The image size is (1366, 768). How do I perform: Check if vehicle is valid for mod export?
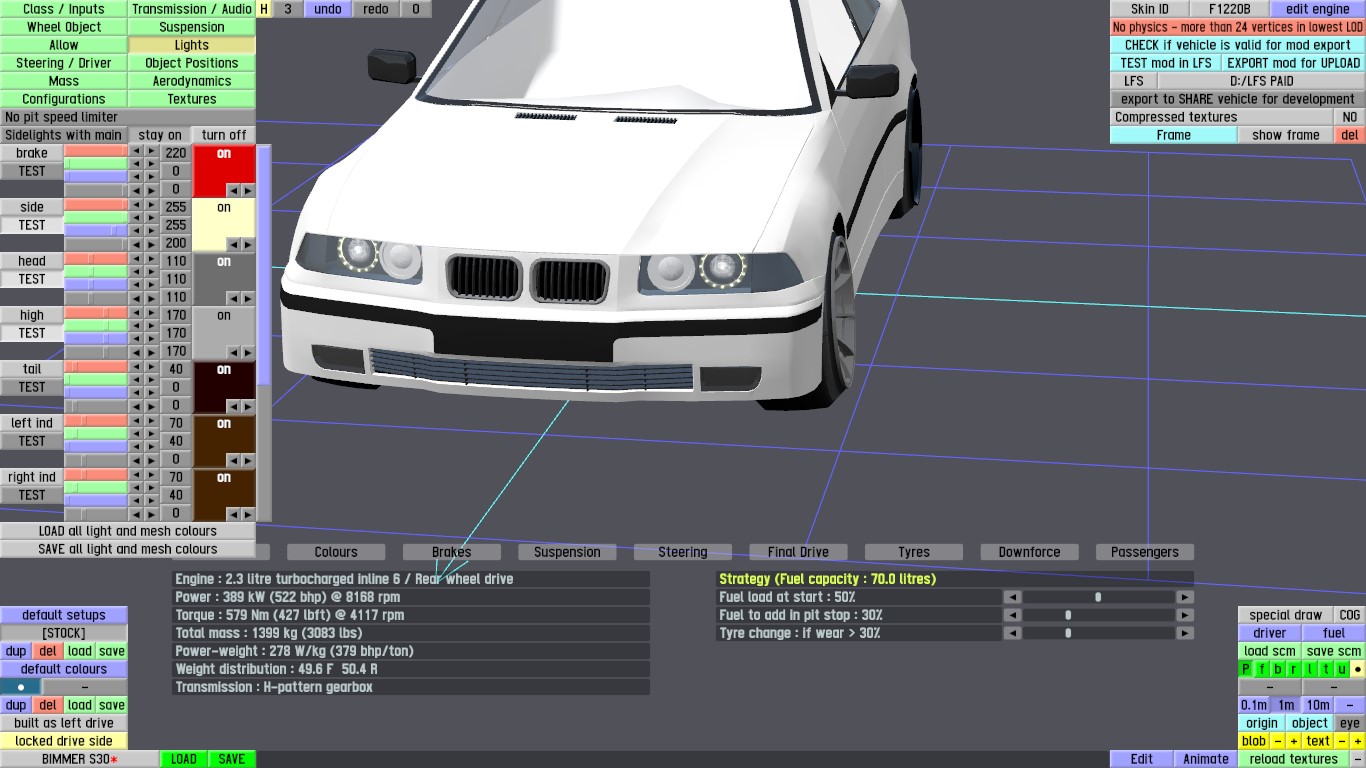1238,45
